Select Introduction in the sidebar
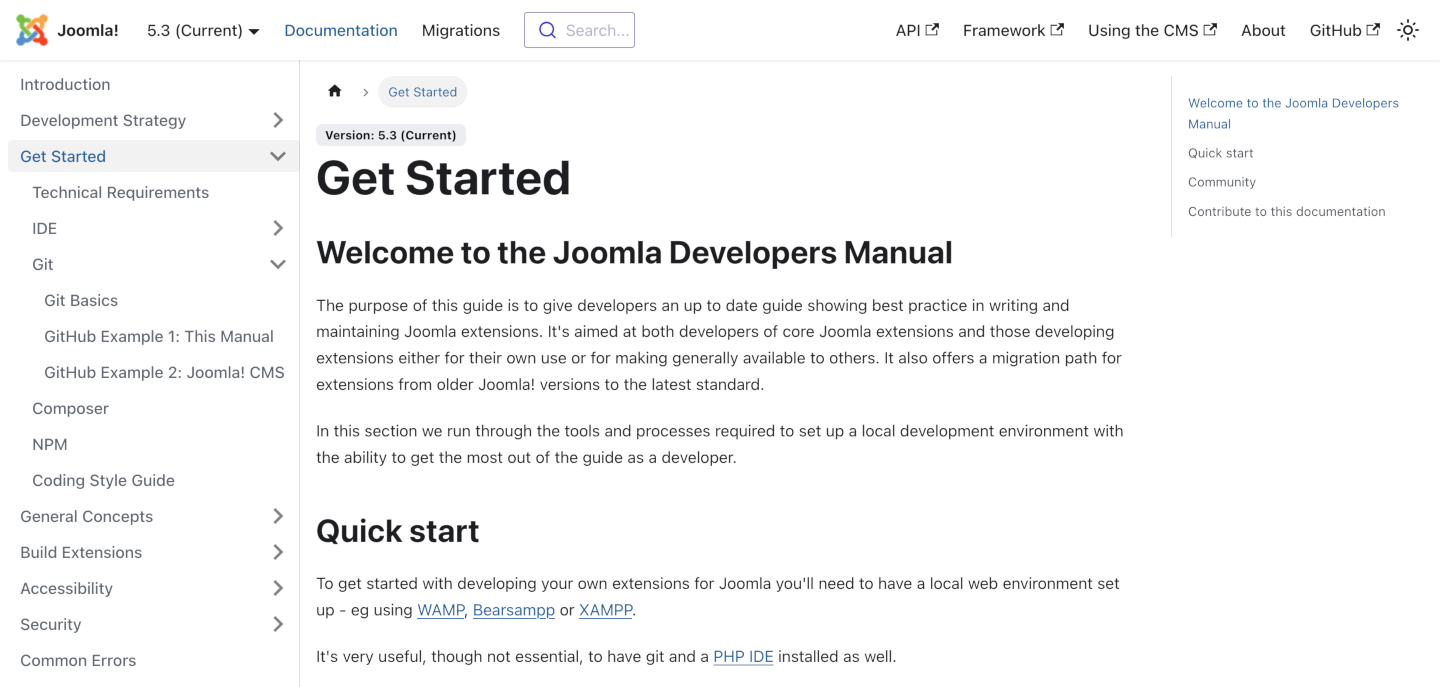This screenshot has height=687, width=1440. coord(65,84)
